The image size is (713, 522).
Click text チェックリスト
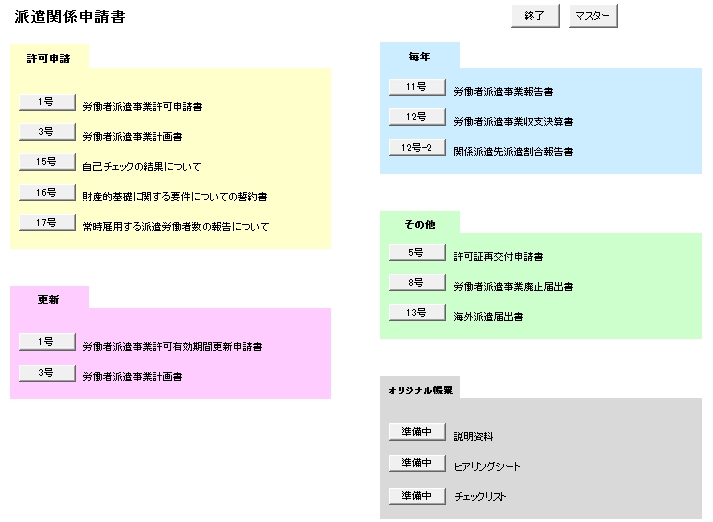click(x=480, y=497)
